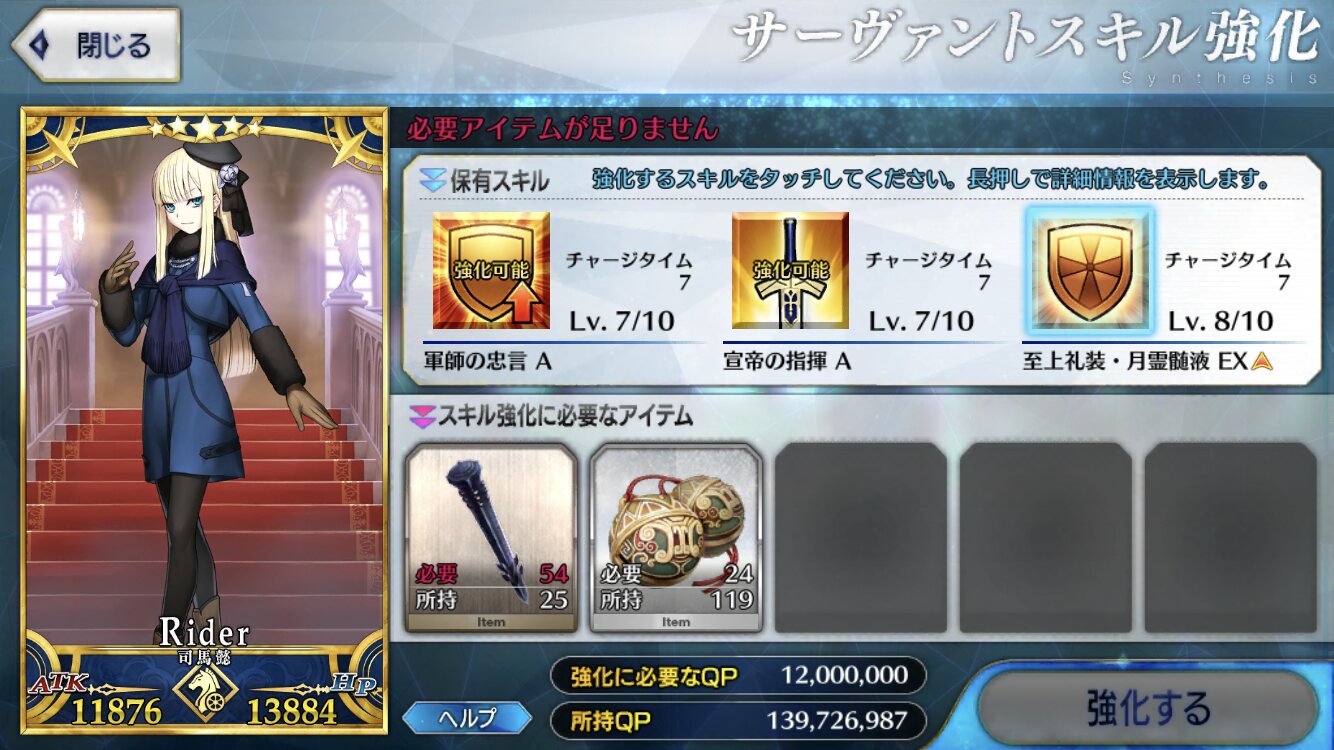Image resolution: width=1334 pixels, height=750 pixels.
Task: Tap the 所持QP amount field
Action: pyautogui.click(x=738, y=719)
